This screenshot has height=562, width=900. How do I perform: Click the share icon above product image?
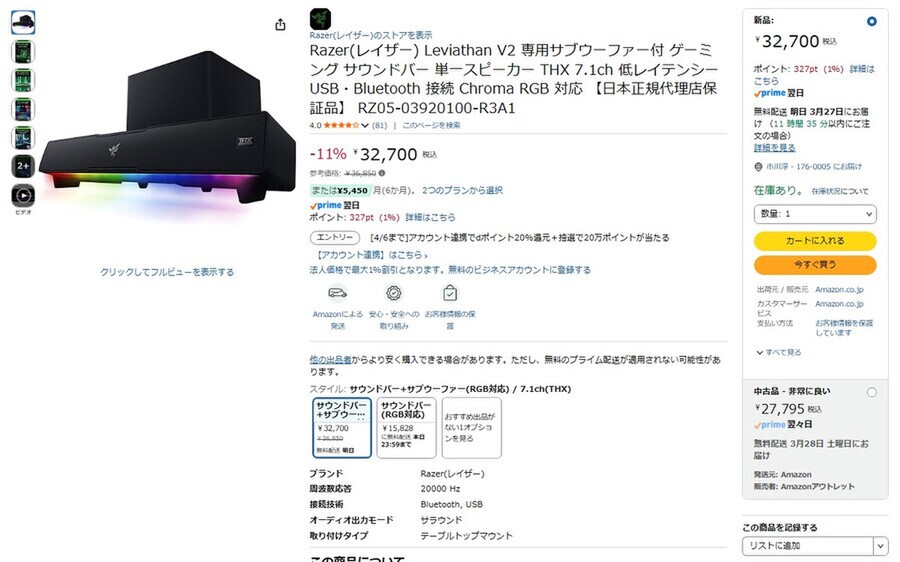[x=280, y=25]
